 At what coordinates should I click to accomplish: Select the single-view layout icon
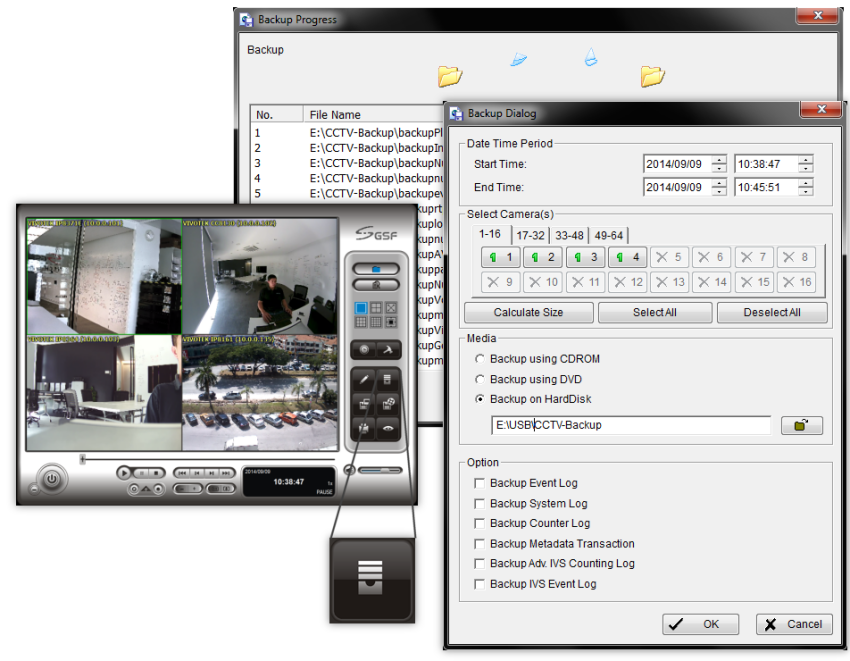click(x=363, y=308)
